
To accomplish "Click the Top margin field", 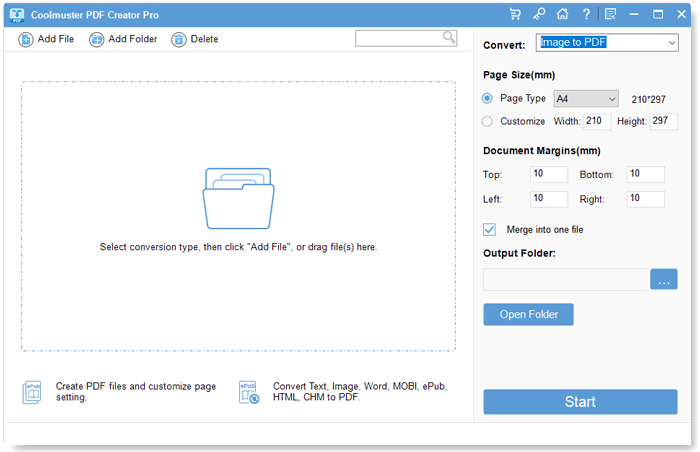I will (549, 174).
